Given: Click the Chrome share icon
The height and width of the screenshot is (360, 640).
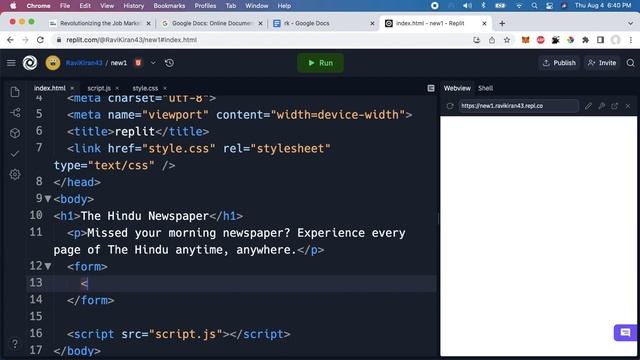Looking at the screenshot, I should (492, 40).
